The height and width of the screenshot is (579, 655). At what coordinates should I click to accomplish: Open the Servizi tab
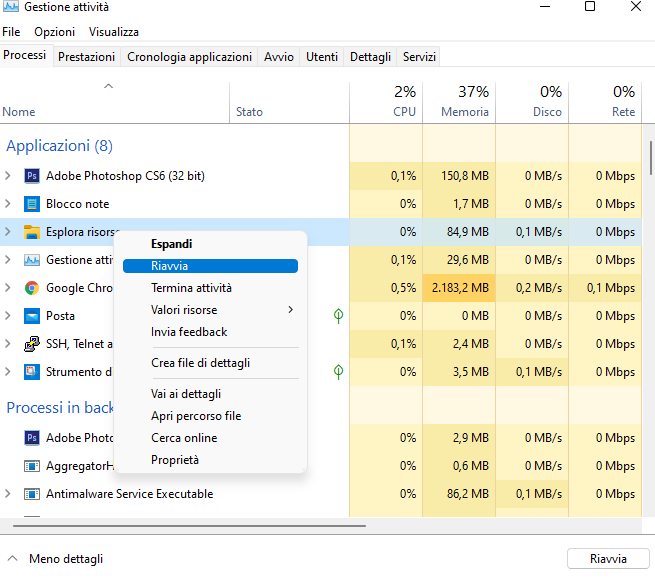[419, 57]
